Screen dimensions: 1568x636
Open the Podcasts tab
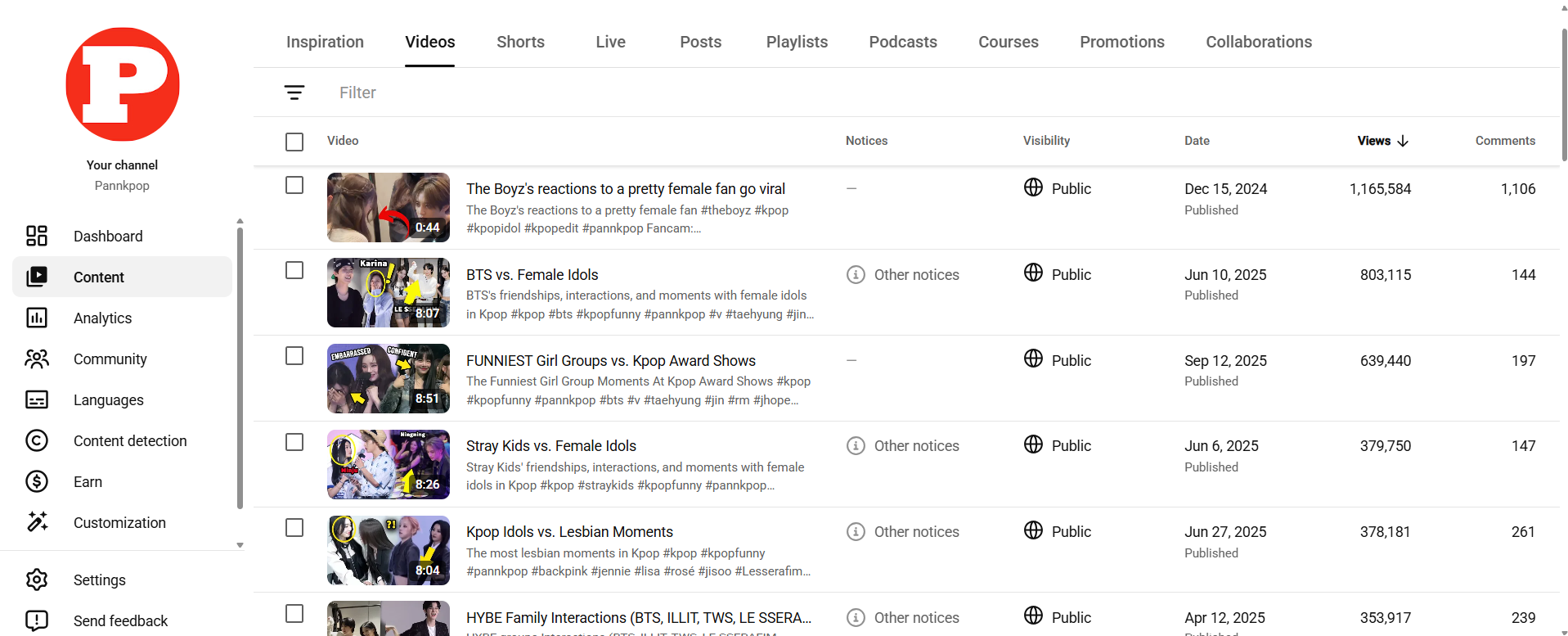click(x=903, y=42)
